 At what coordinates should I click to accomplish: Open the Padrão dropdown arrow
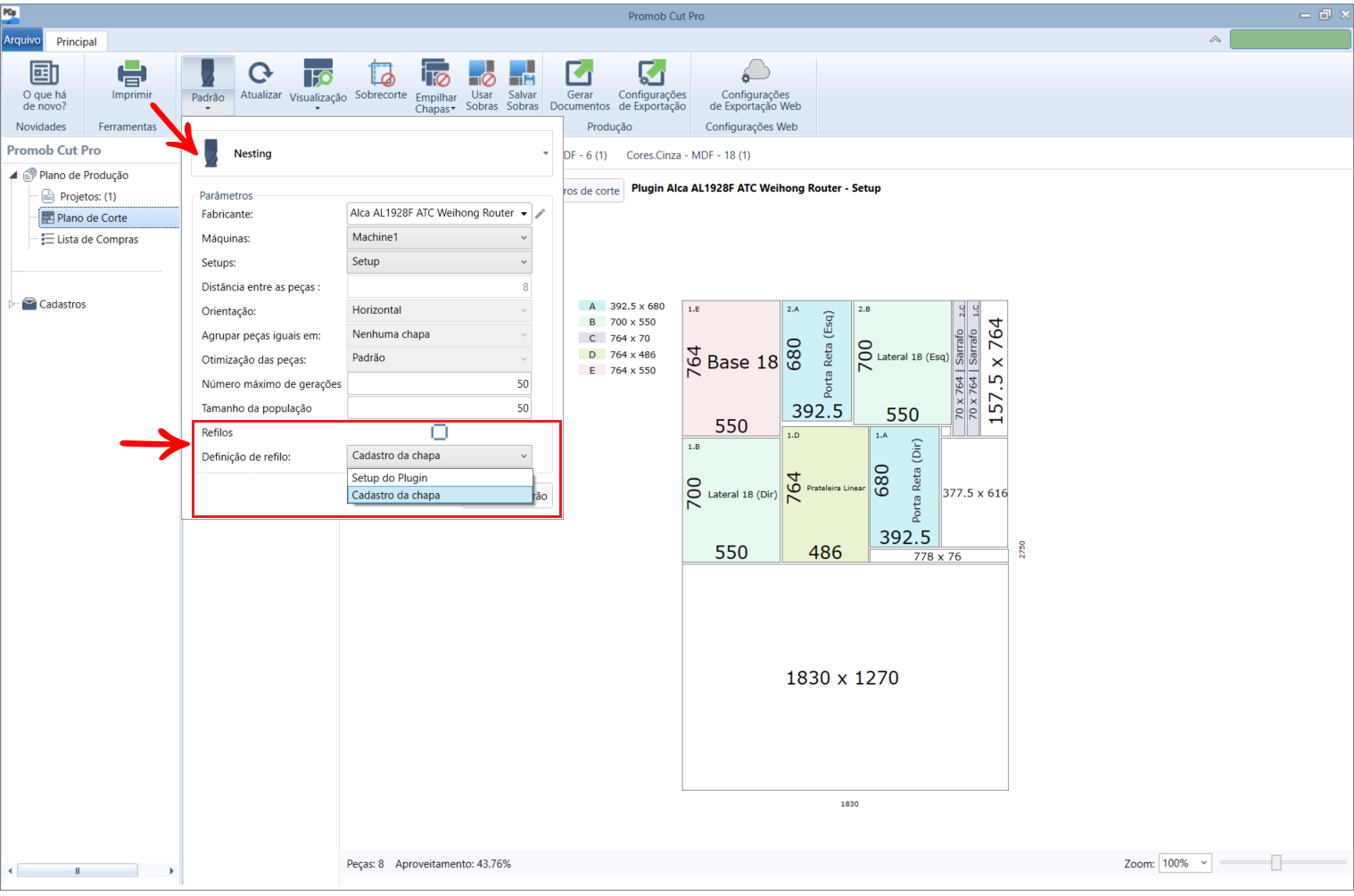[x=208, y=109]
